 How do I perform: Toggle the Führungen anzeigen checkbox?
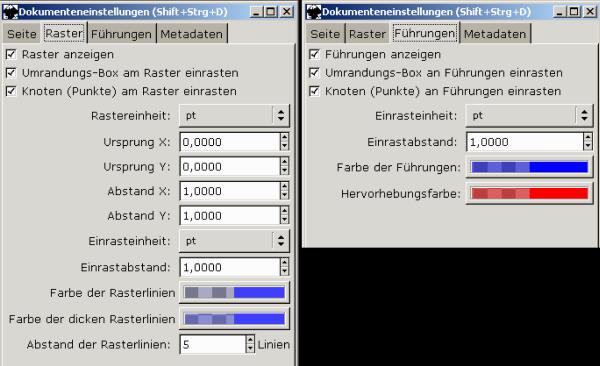click(x=314, y=54)
